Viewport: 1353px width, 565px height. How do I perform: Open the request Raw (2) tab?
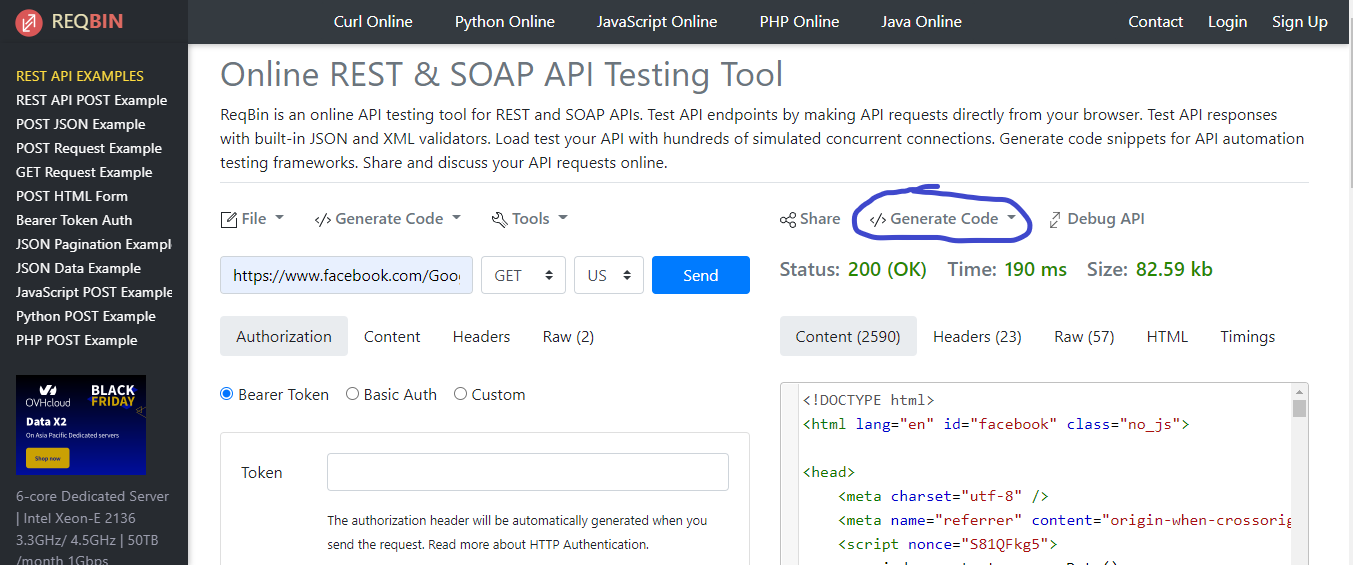click(568, 336)
